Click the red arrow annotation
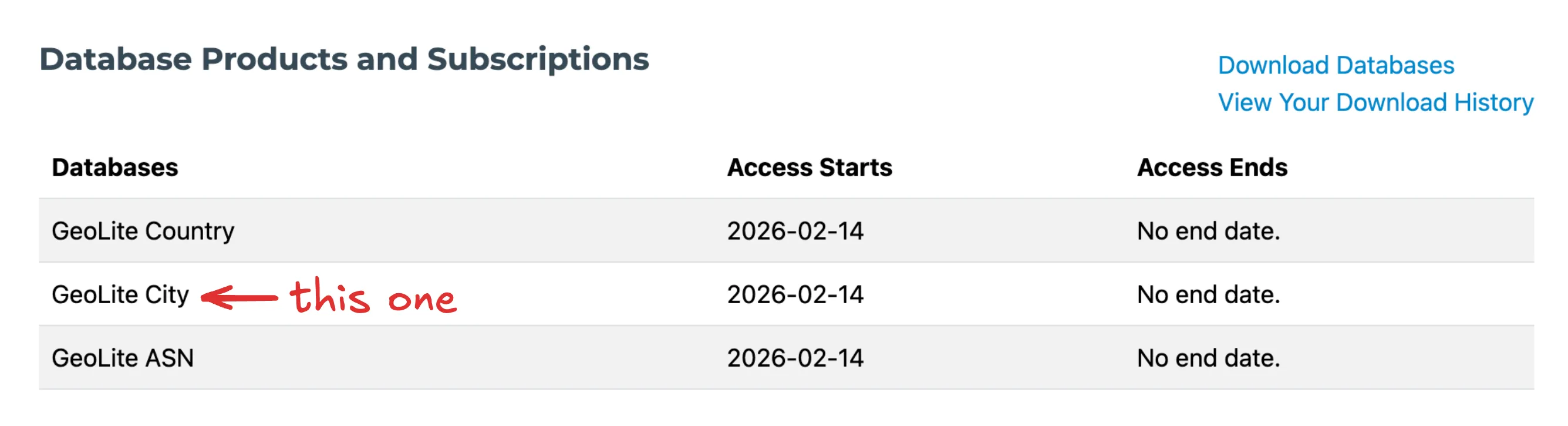 tap(238, 298)
